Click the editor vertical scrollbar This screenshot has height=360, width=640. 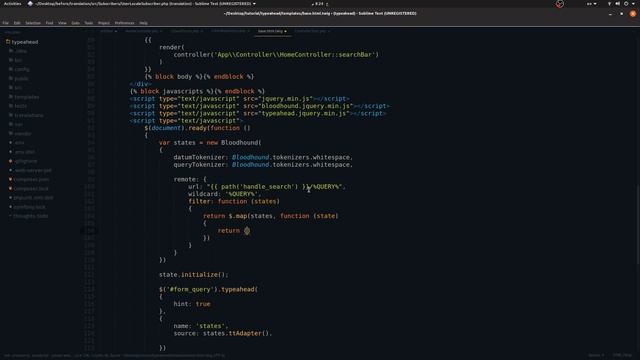point(638,224)
